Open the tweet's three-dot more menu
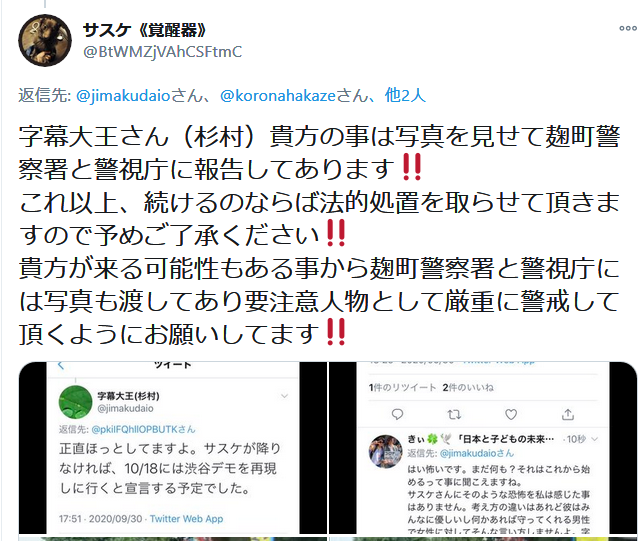Screen dimensions: 642x541 pos(628,28)
